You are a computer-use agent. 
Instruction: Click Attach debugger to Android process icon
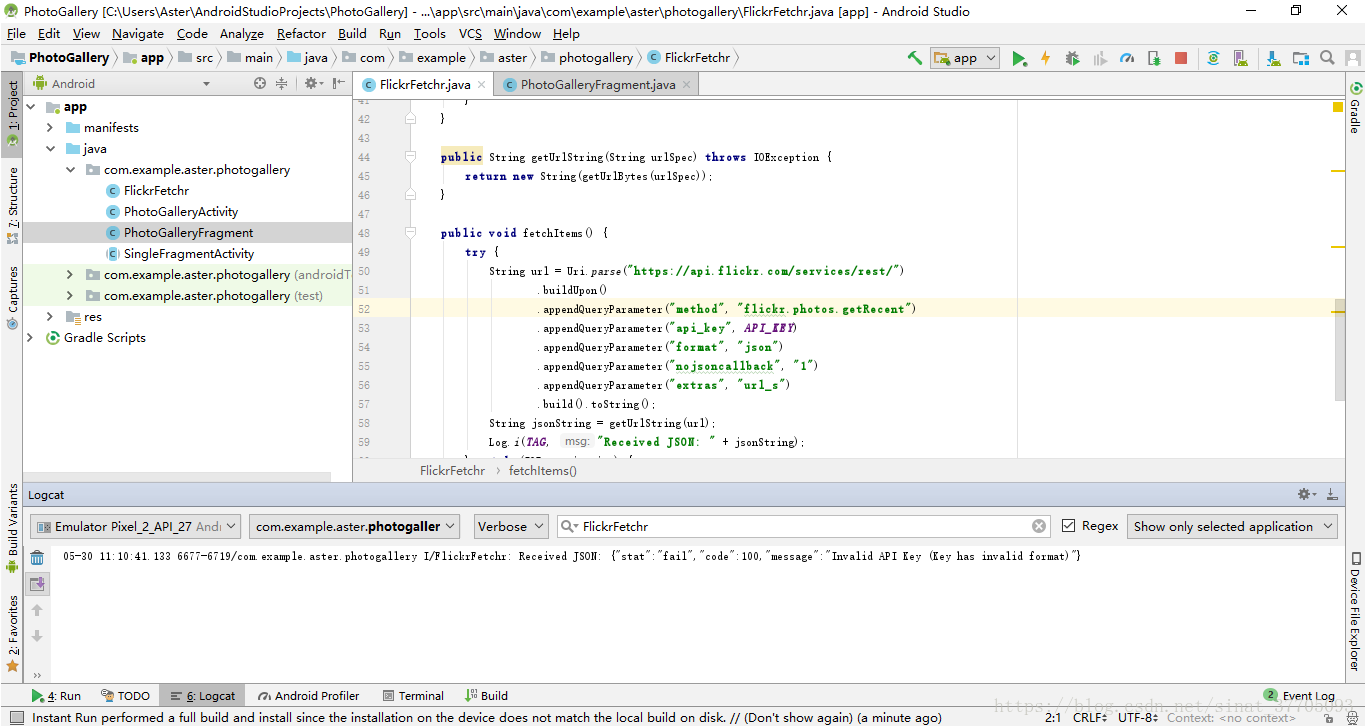point(1154,58)
